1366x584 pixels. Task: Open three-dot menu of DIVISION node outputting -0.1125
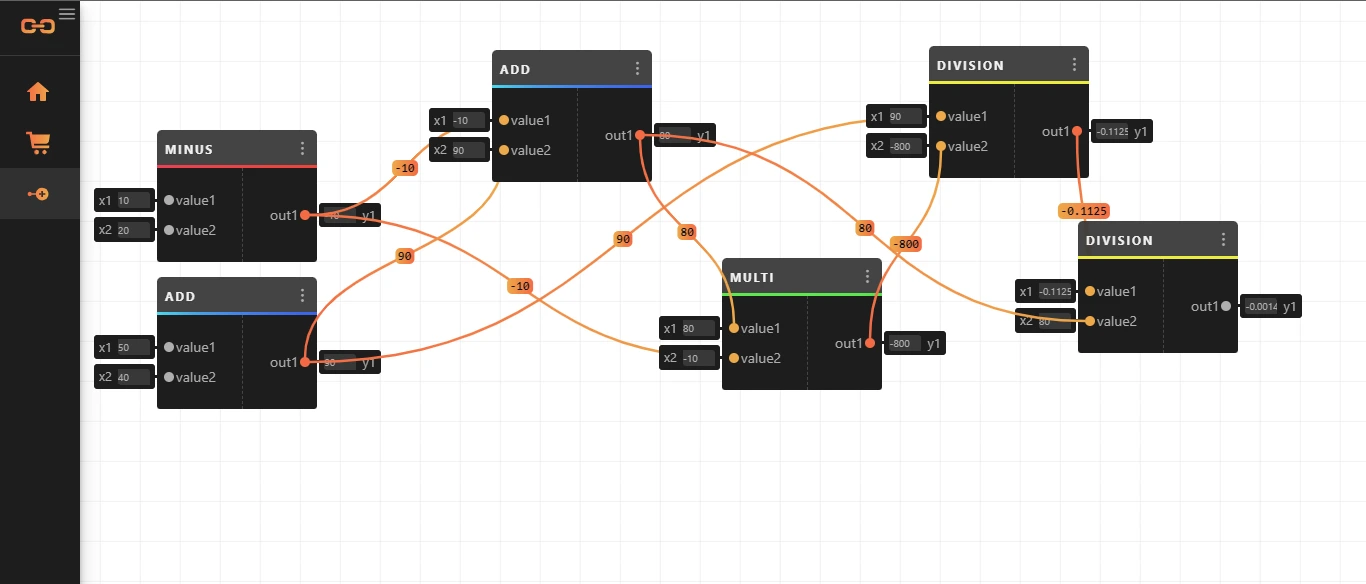[1074, 64]
